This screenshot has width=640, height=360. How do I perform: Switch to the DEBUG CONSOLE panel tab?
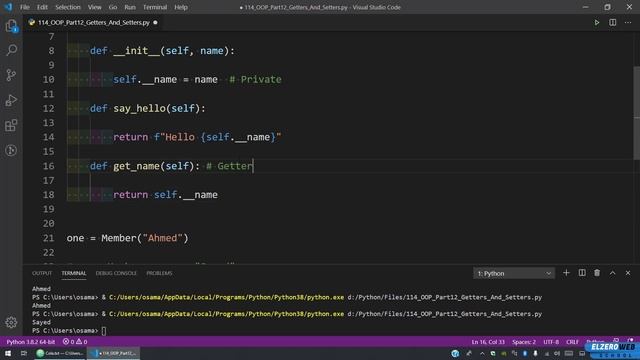[116, 273]
